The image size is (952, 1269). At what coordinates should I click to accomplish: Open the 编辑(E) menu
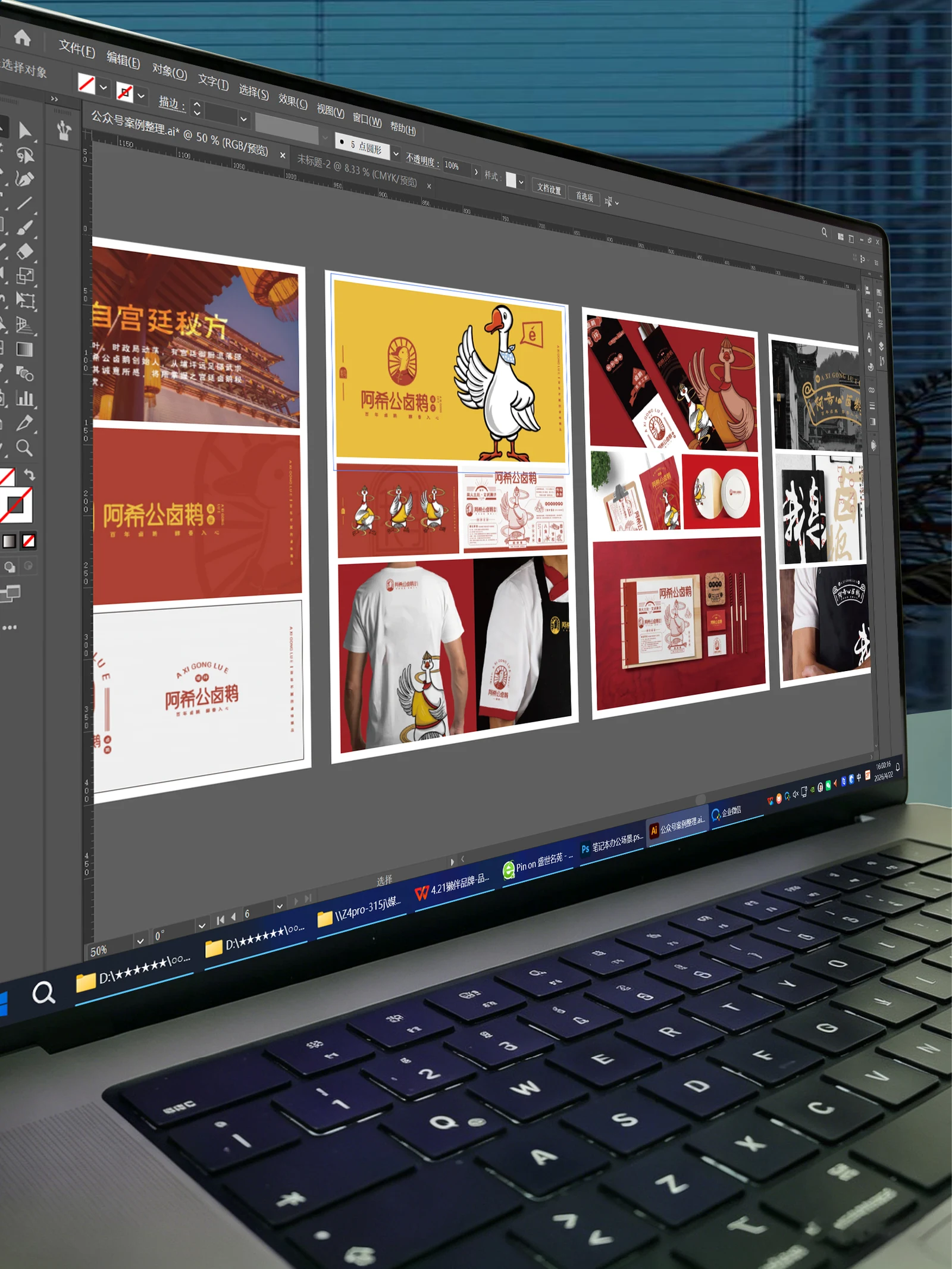click(x=123, y=60)
